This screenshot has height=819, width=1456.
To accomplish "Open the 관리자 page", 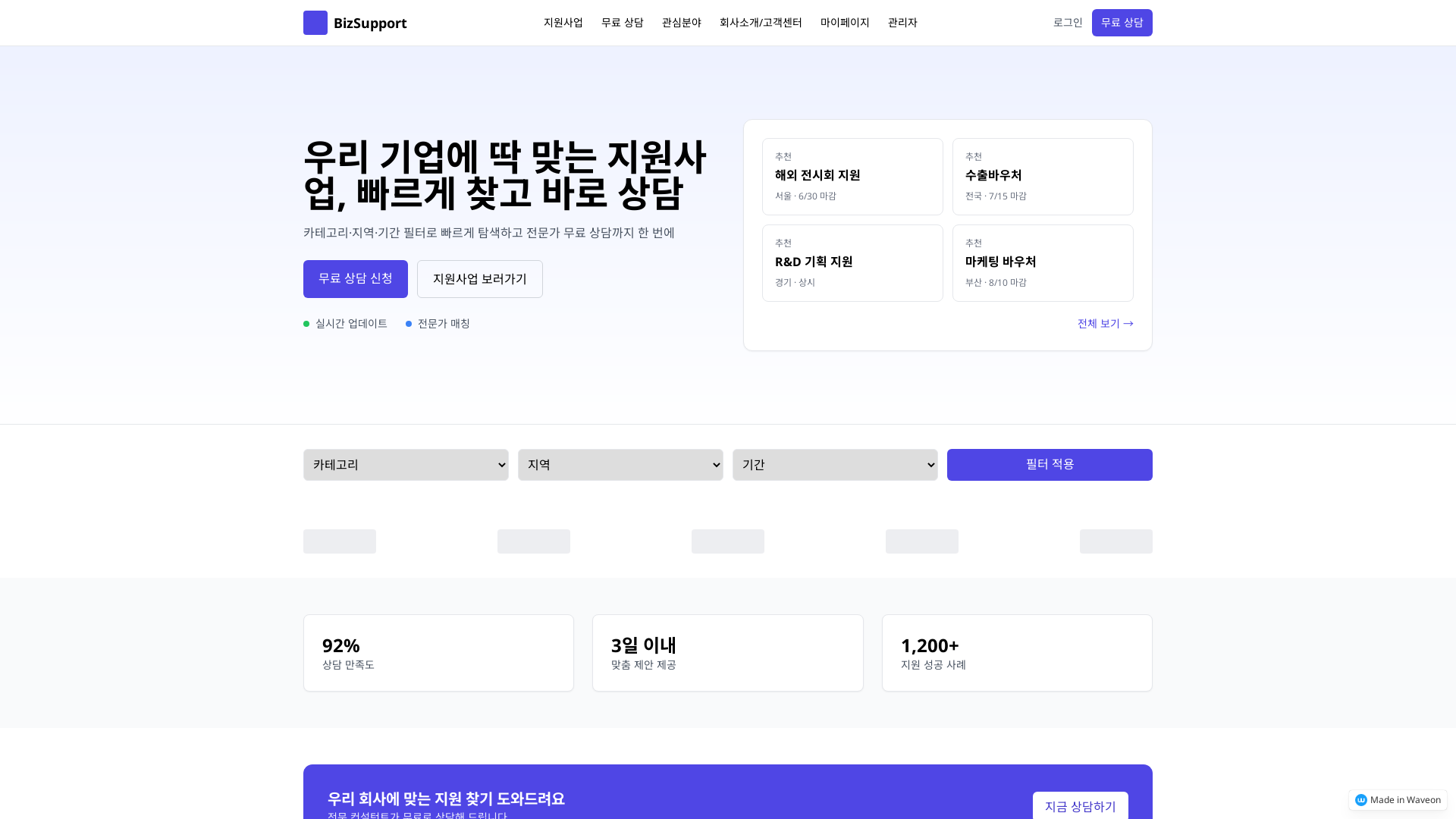I will [x=902, y=22].
